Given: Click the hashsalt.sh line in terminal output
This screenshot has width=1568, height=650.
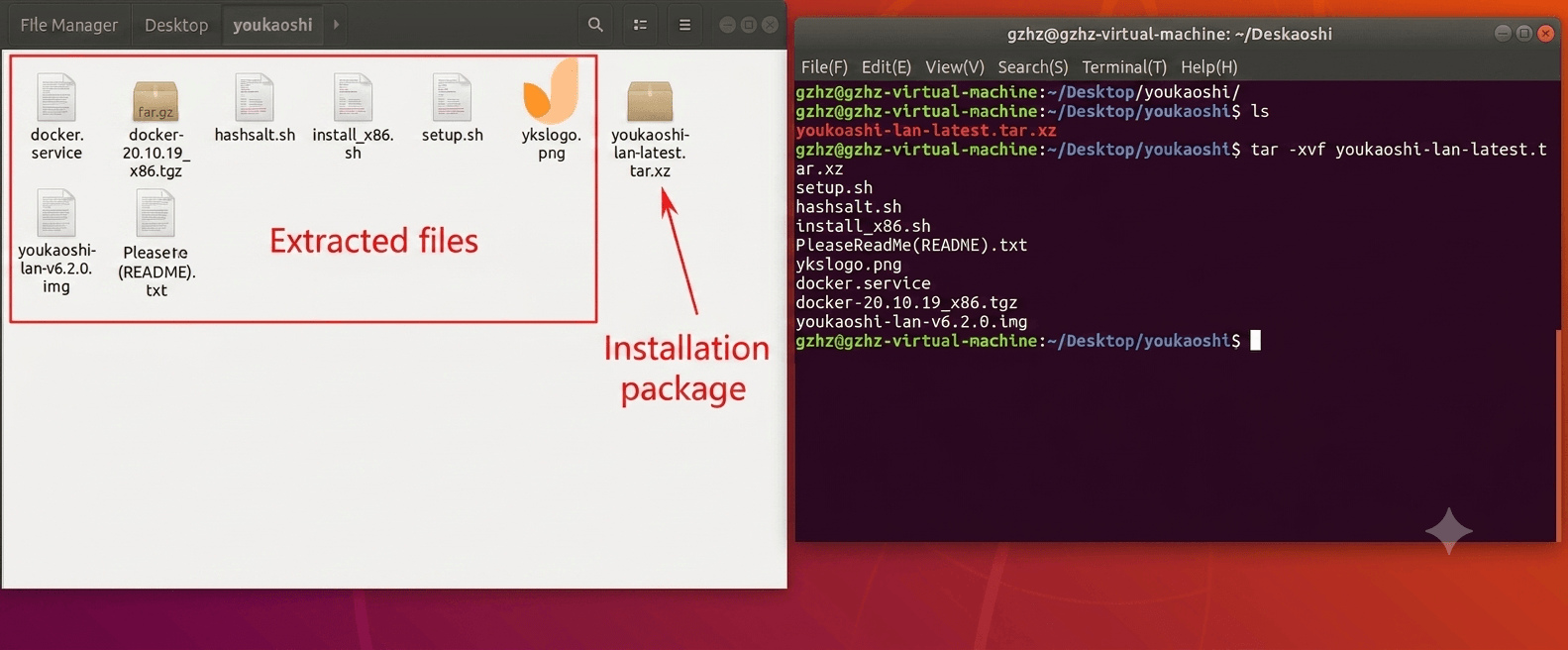Looking at the screenshot, I should point(849,207).
